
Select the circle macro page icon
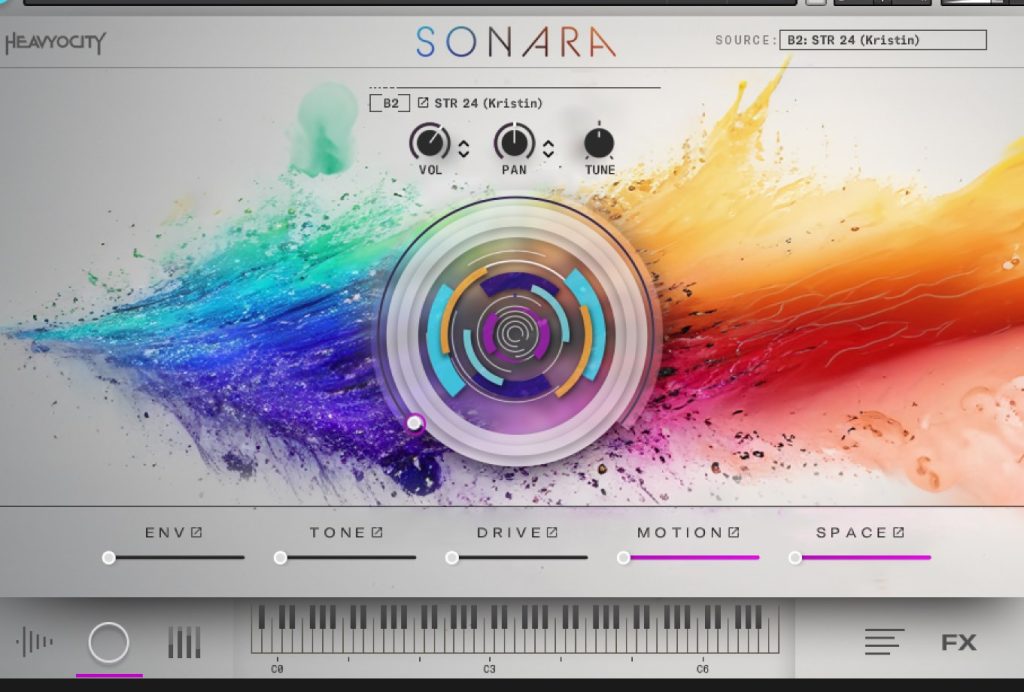pos(109,643)
